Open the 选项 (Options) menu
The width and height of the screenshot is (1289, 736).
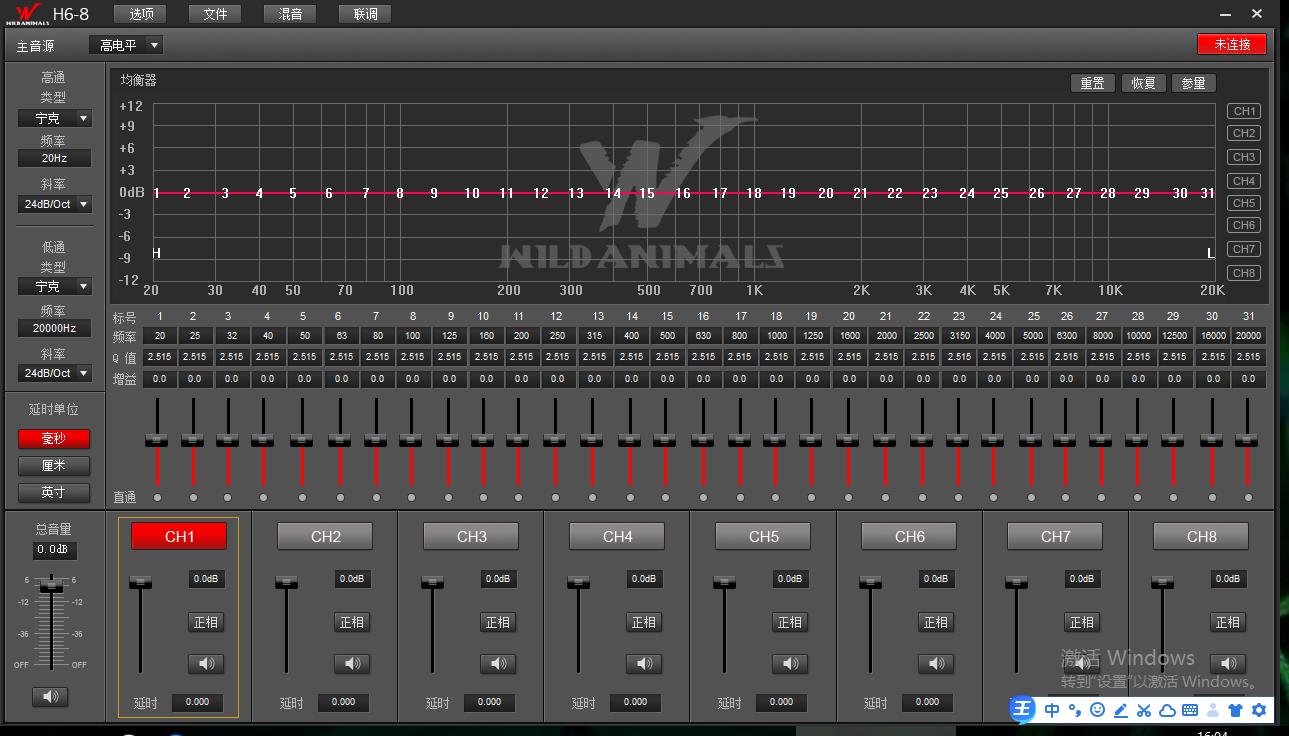(141, 14)
